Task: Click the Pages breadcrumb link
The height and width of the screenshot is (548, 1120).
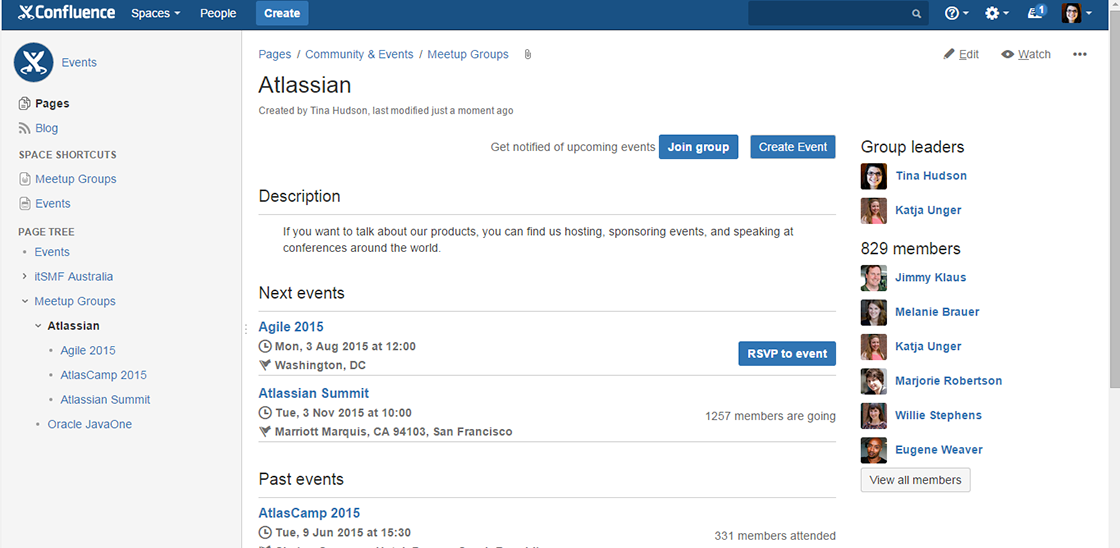Action: pos(275,54)
